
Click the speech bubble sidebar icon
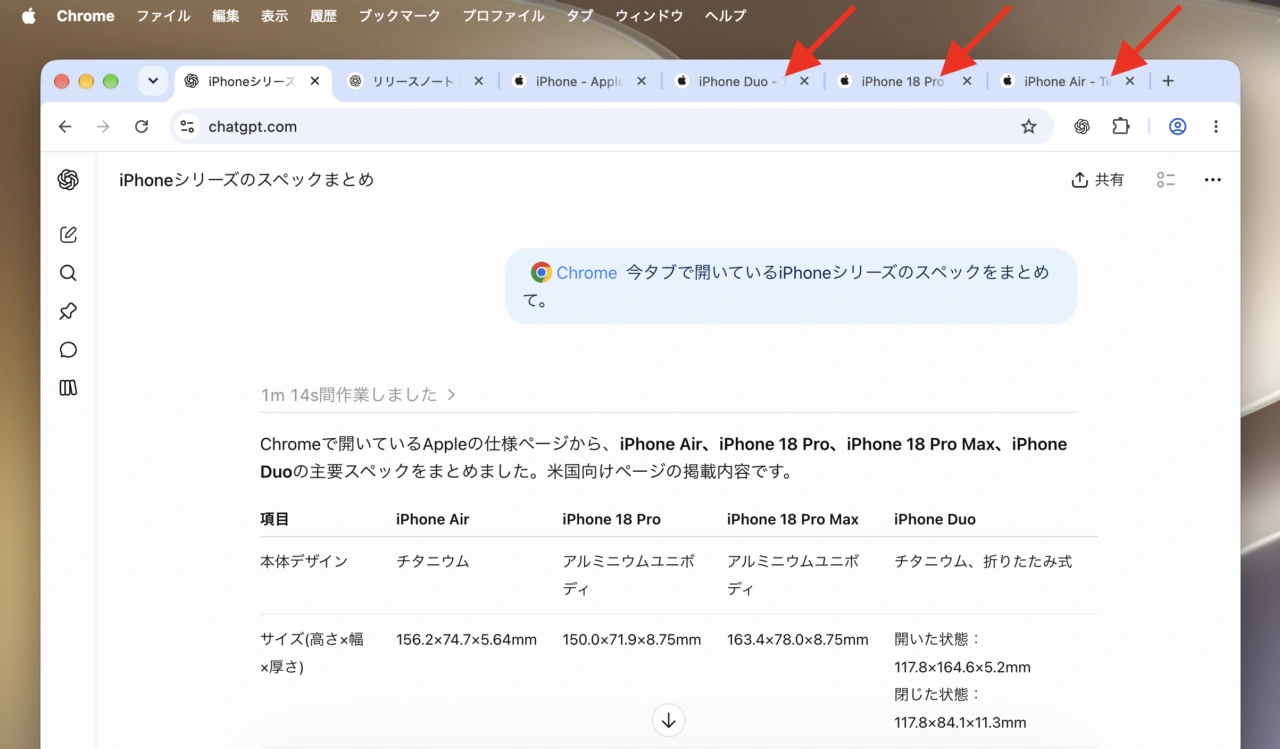point(68,350)
